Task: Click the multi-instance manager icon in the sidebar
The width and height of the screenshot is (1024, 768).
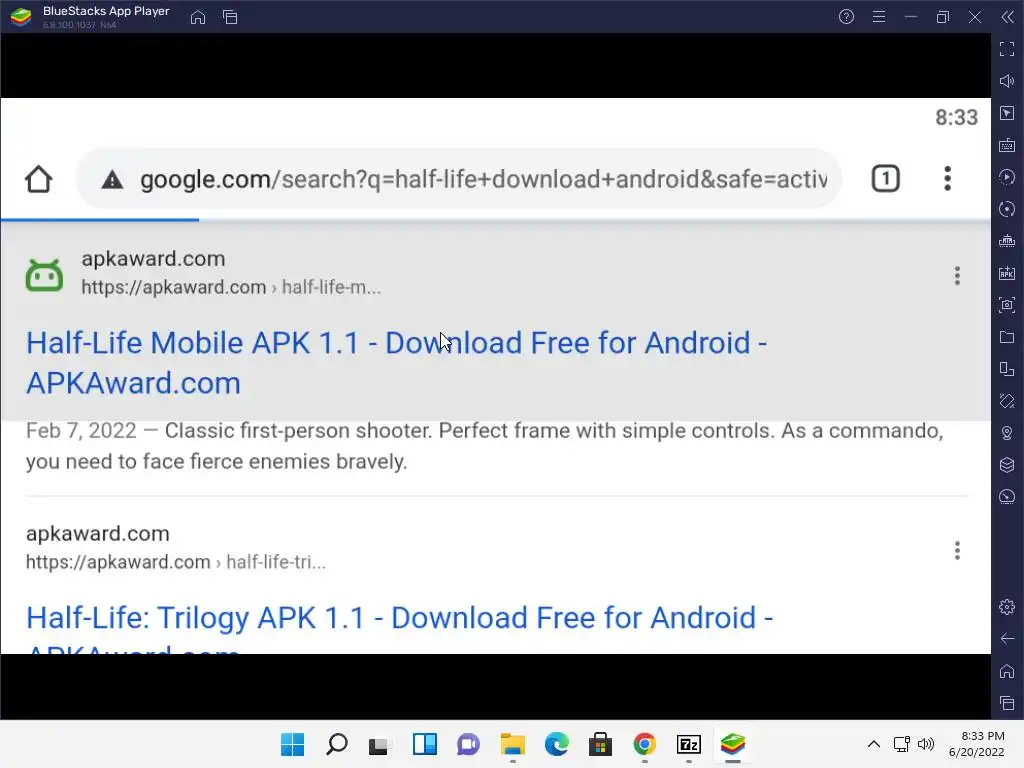Action: click(x=1007, y=369)
